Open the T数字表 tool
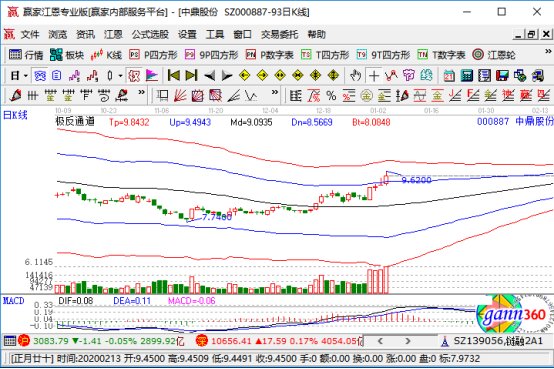 tap(441, 55)
